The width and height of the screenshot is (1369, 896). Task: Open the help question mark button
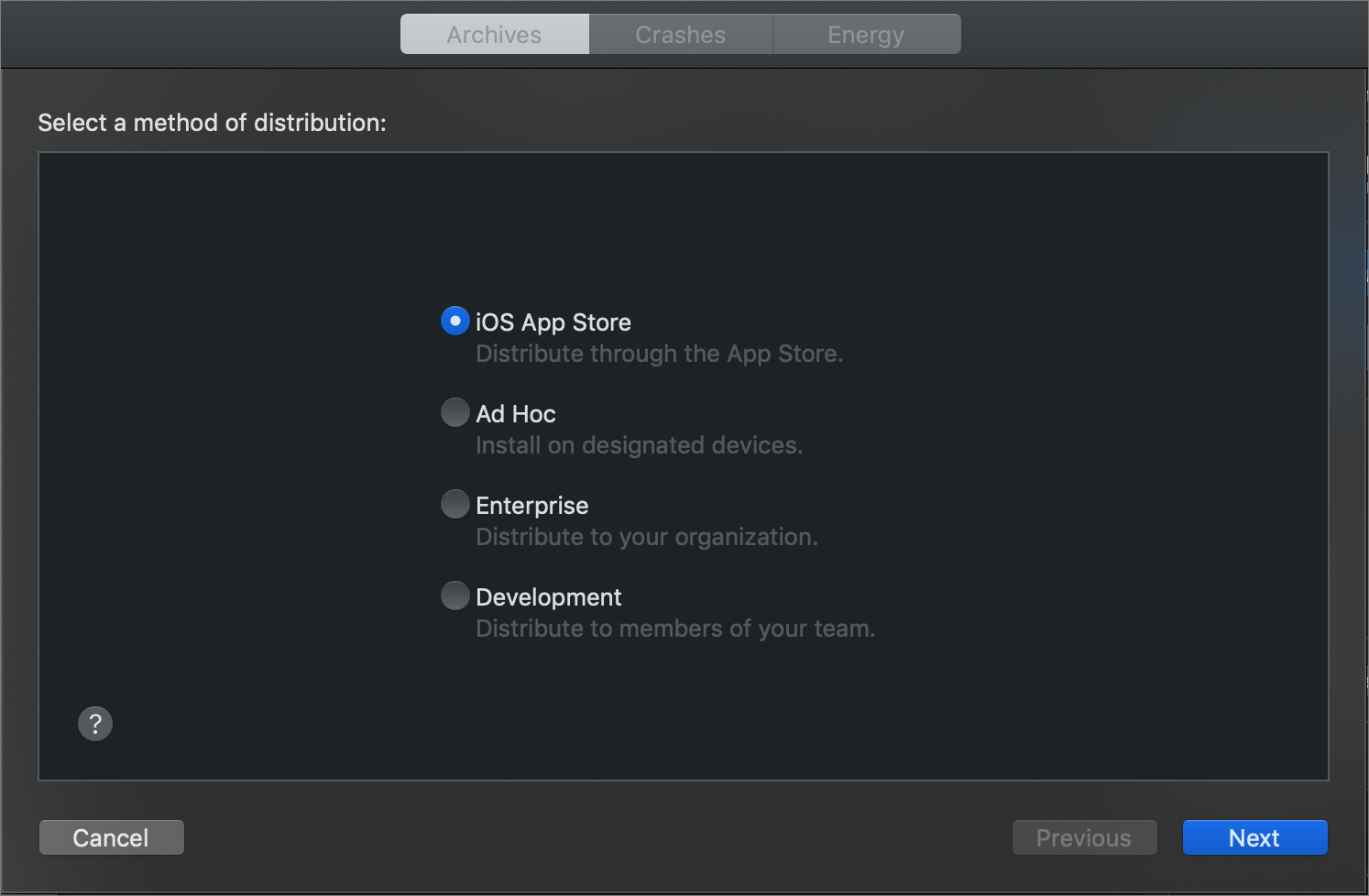(95, 724)
